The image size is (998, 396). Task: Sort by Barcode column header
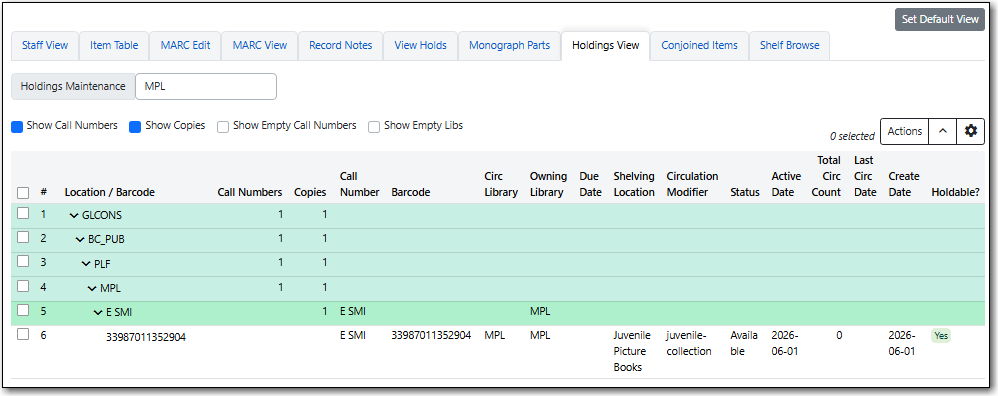coord(411,192)
